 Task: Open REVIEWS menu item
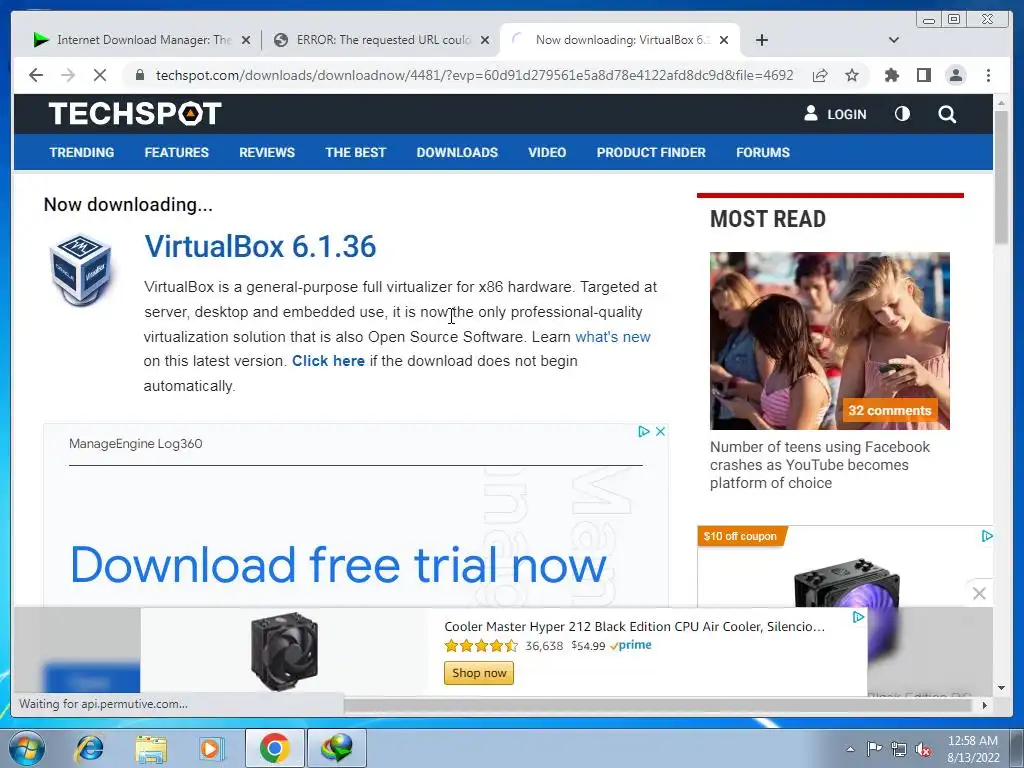(x=266, y=152)
